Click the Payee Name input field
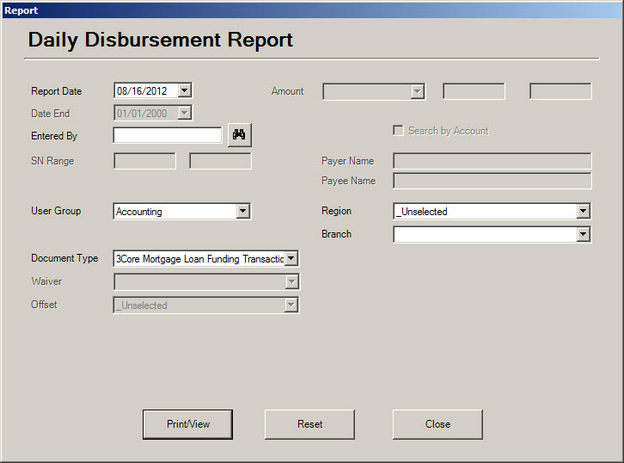 [492, 181]
